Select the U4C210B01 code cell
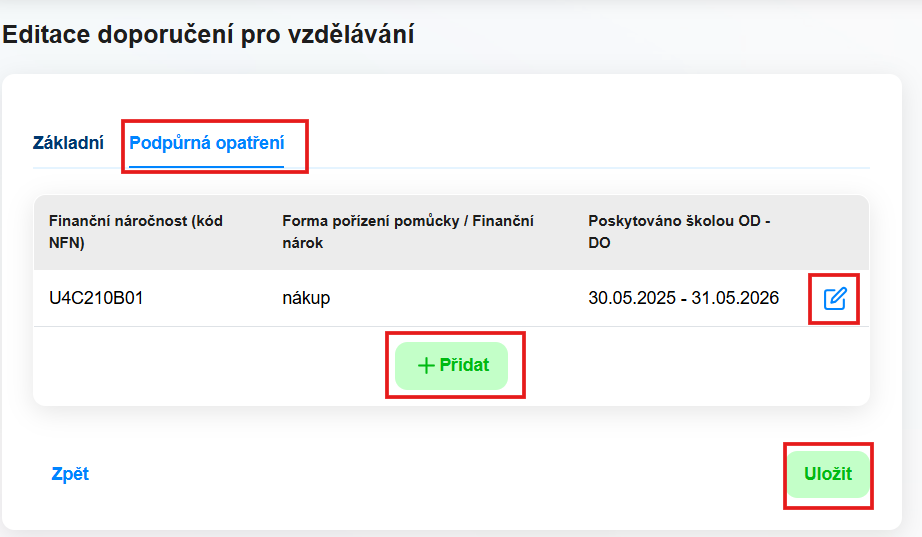This screenshot has height=537, width=922. click(x=96, y=298)
